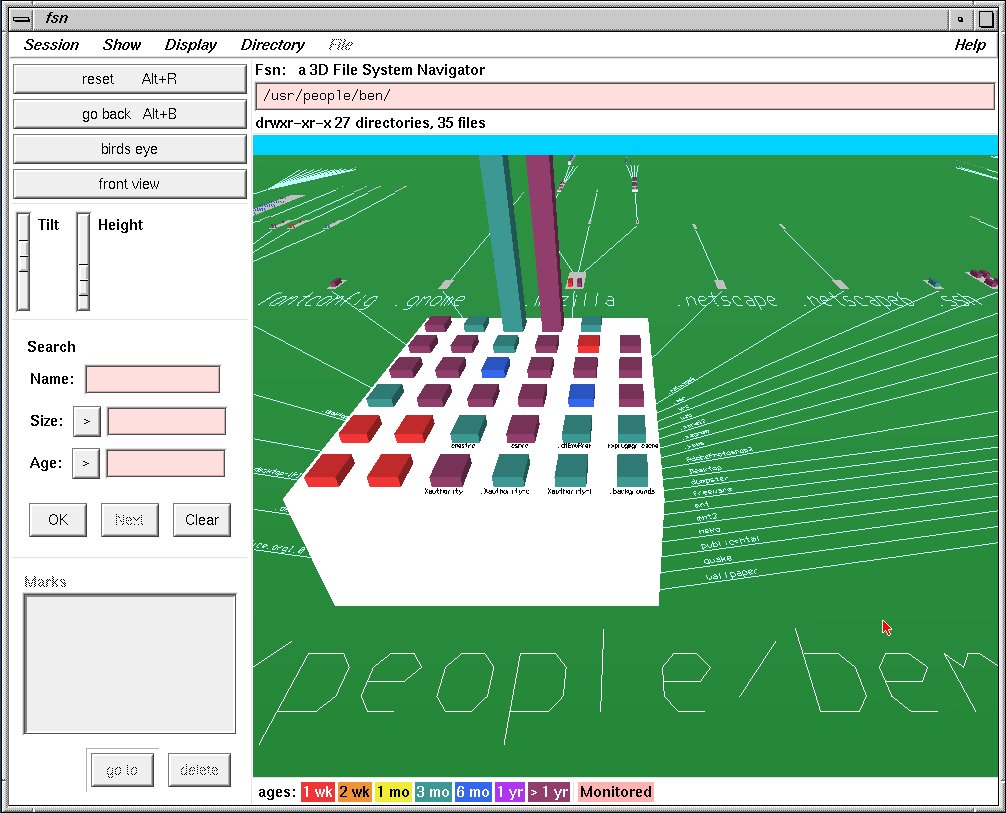Click OK to run the search
Viewport: 1006px width, 813px height.
[58, 520]
